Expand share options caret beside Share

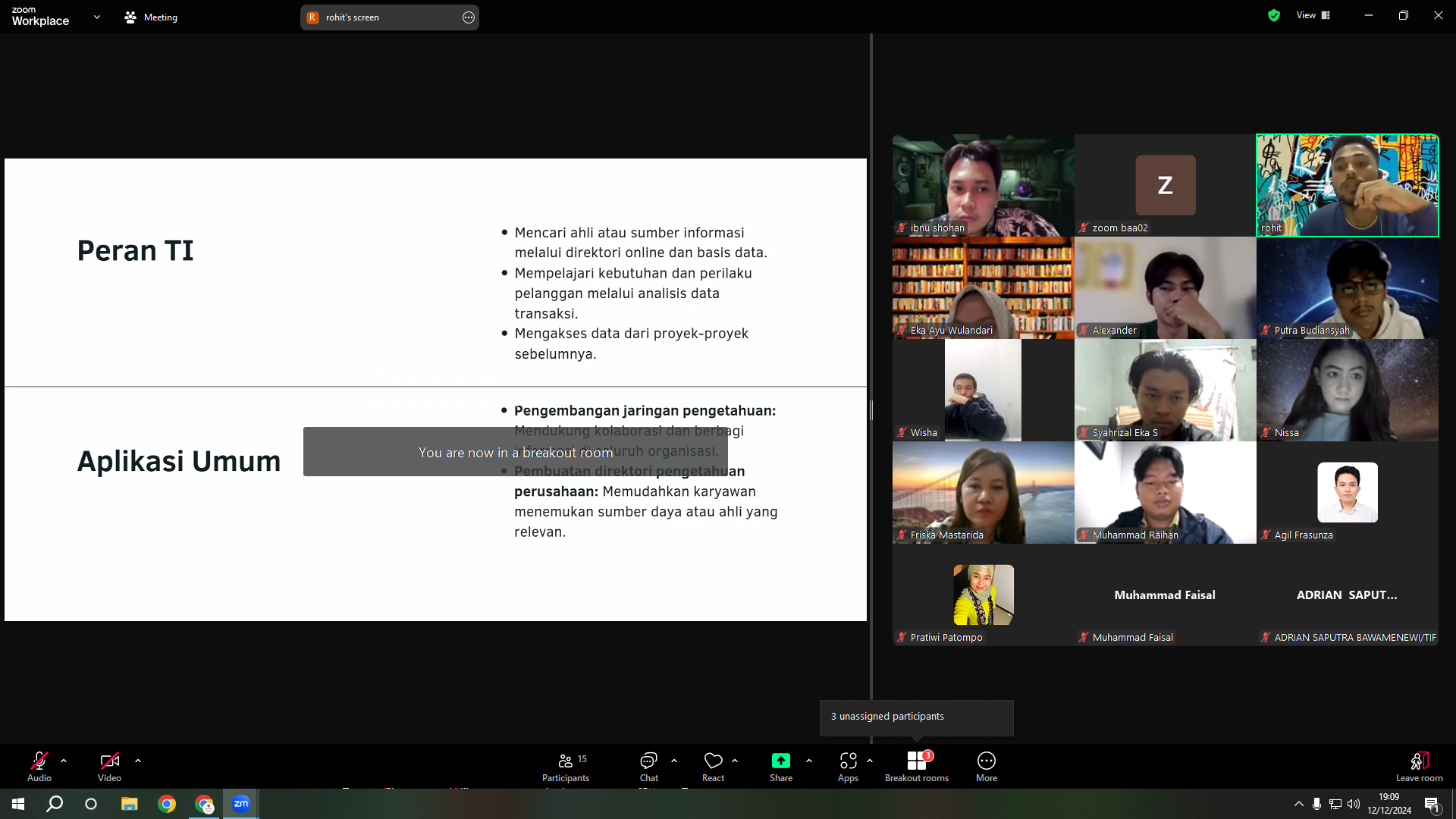(x=809, y=761)
